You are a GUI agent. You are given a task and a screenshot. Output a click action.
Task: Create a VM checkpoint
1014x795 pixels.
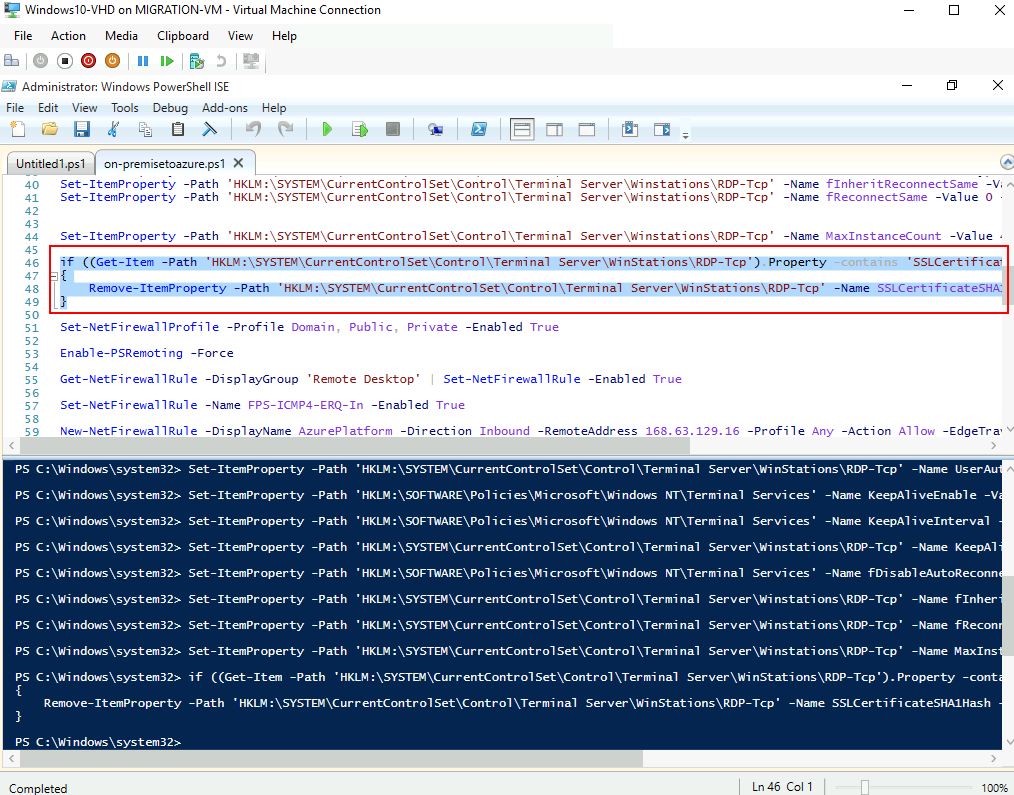click(197, 61)
